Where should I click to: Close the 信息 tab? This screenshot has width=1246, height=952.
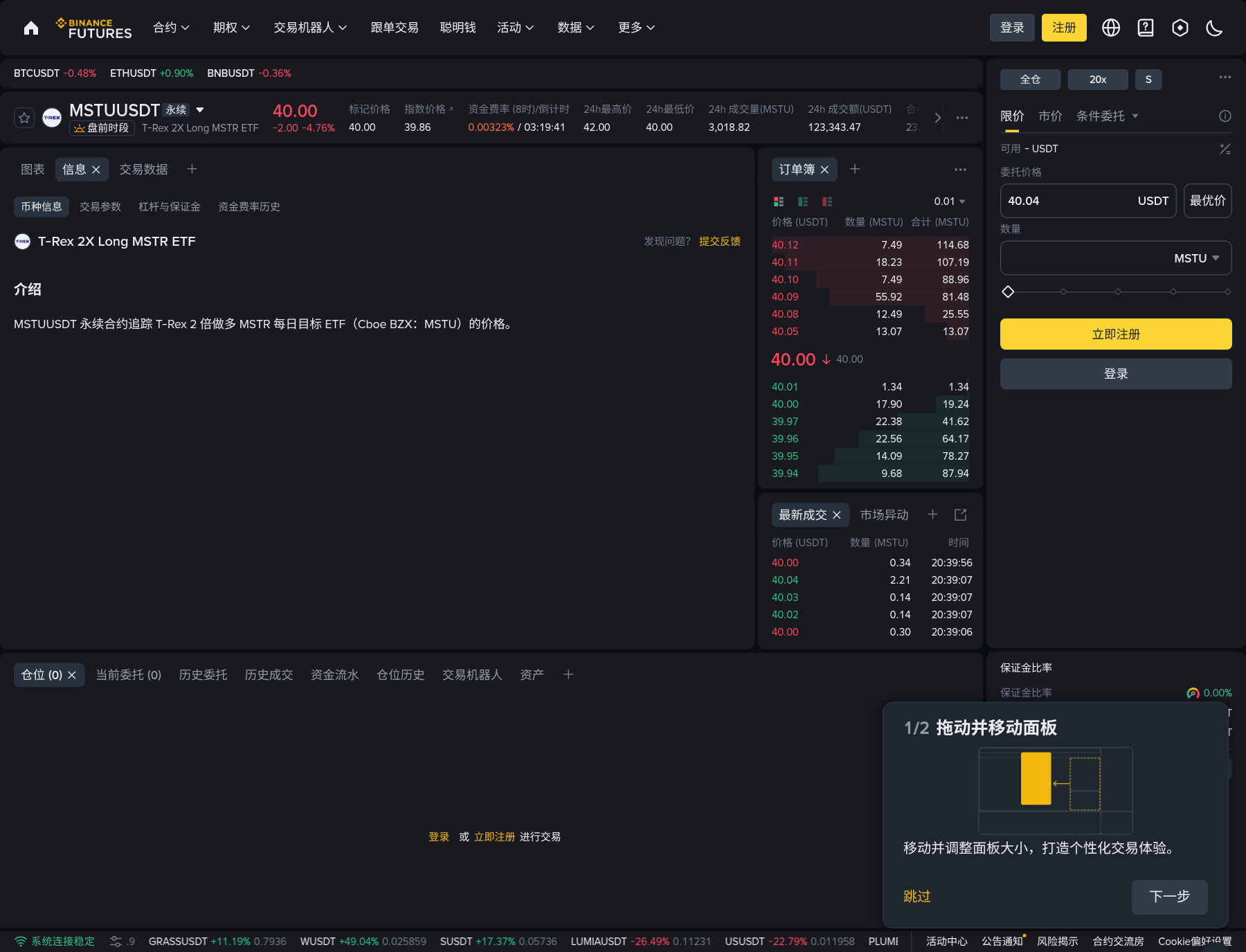96,170
